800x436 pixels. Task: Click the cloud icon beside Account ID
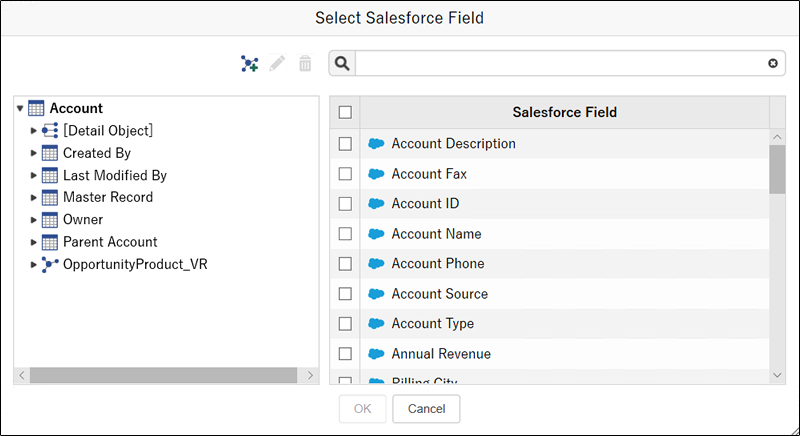376,203
